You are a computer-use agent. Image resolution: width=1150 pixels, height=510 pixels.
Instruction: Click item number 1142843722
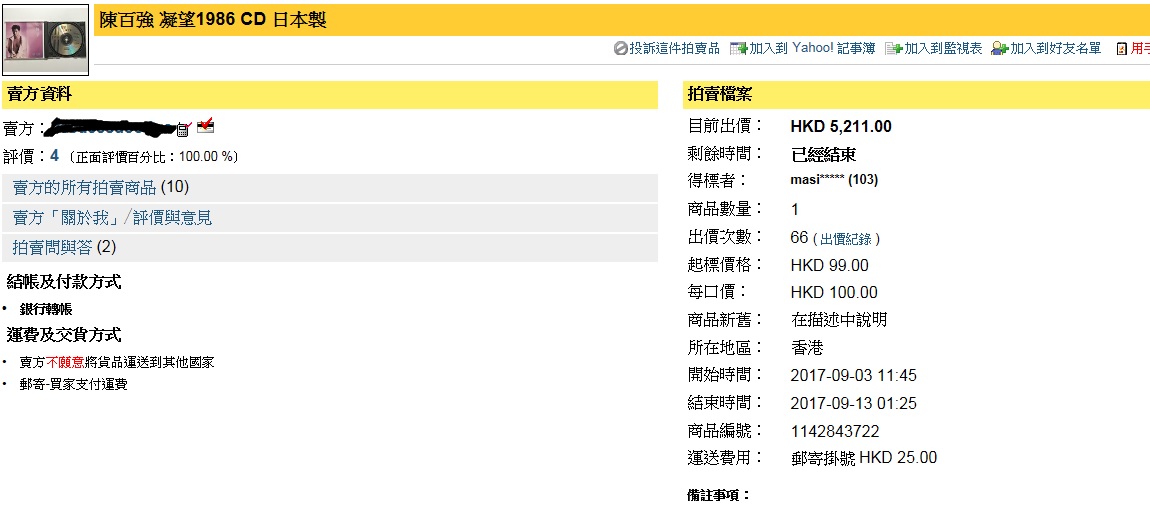point(835,431)
